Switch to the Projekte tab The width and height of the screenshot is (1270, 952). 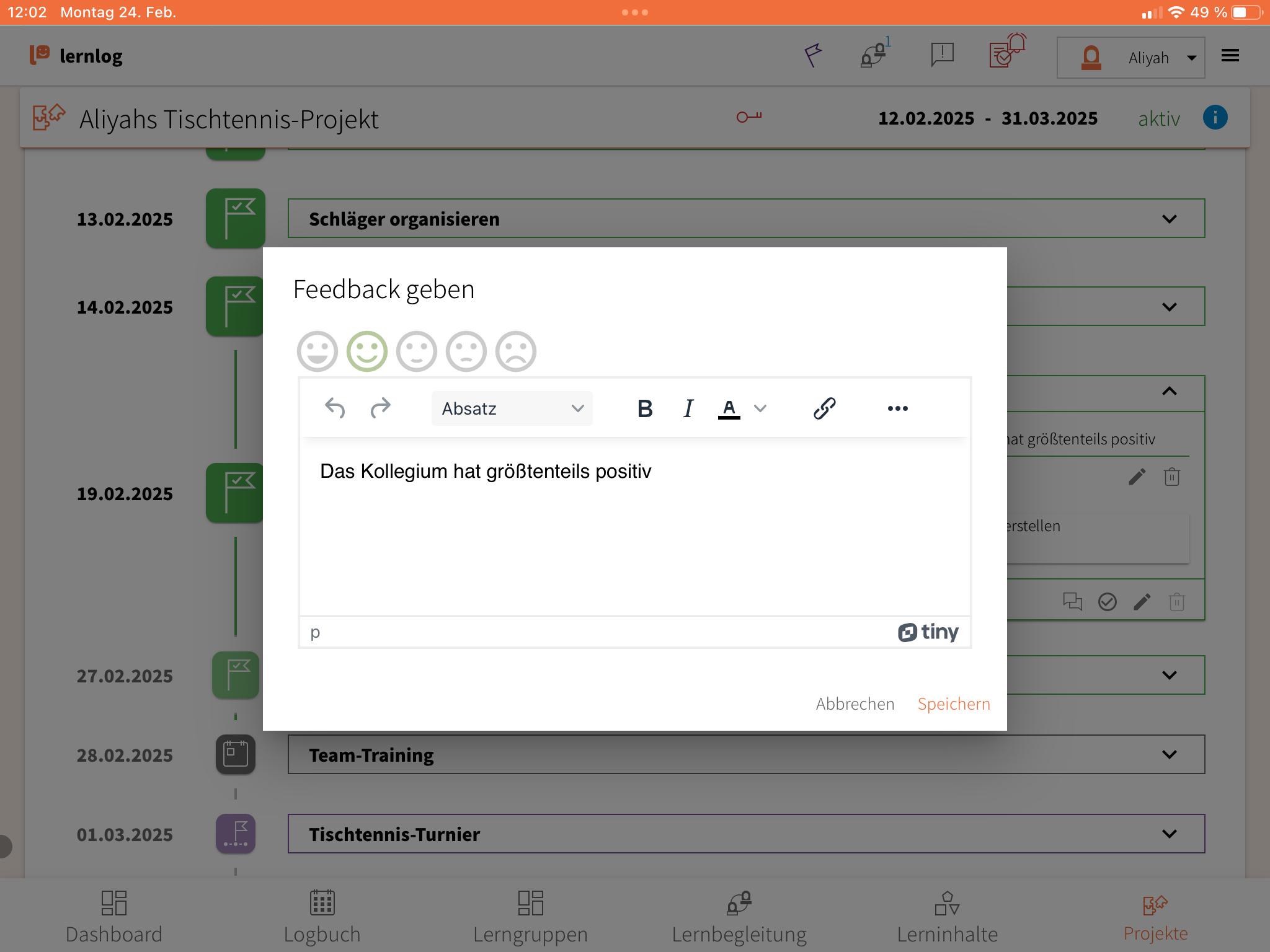click(1156, 917)
